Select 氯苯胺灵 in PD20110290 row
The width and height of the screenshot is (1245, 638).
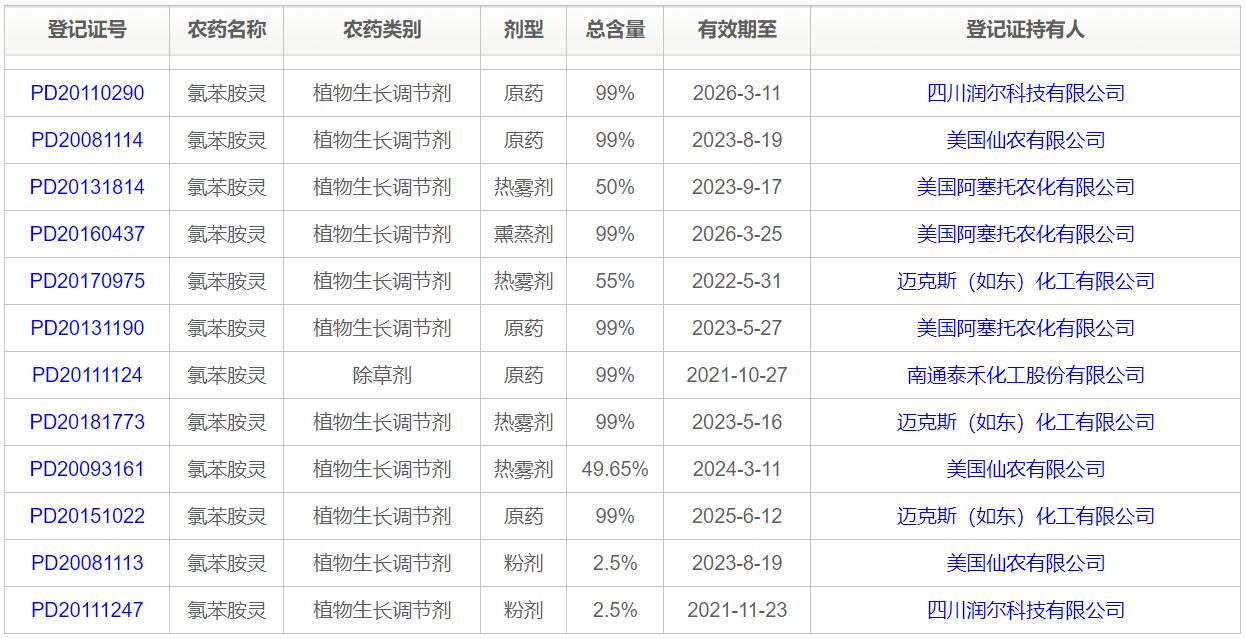pyautogui.click(x=227, y=93)
